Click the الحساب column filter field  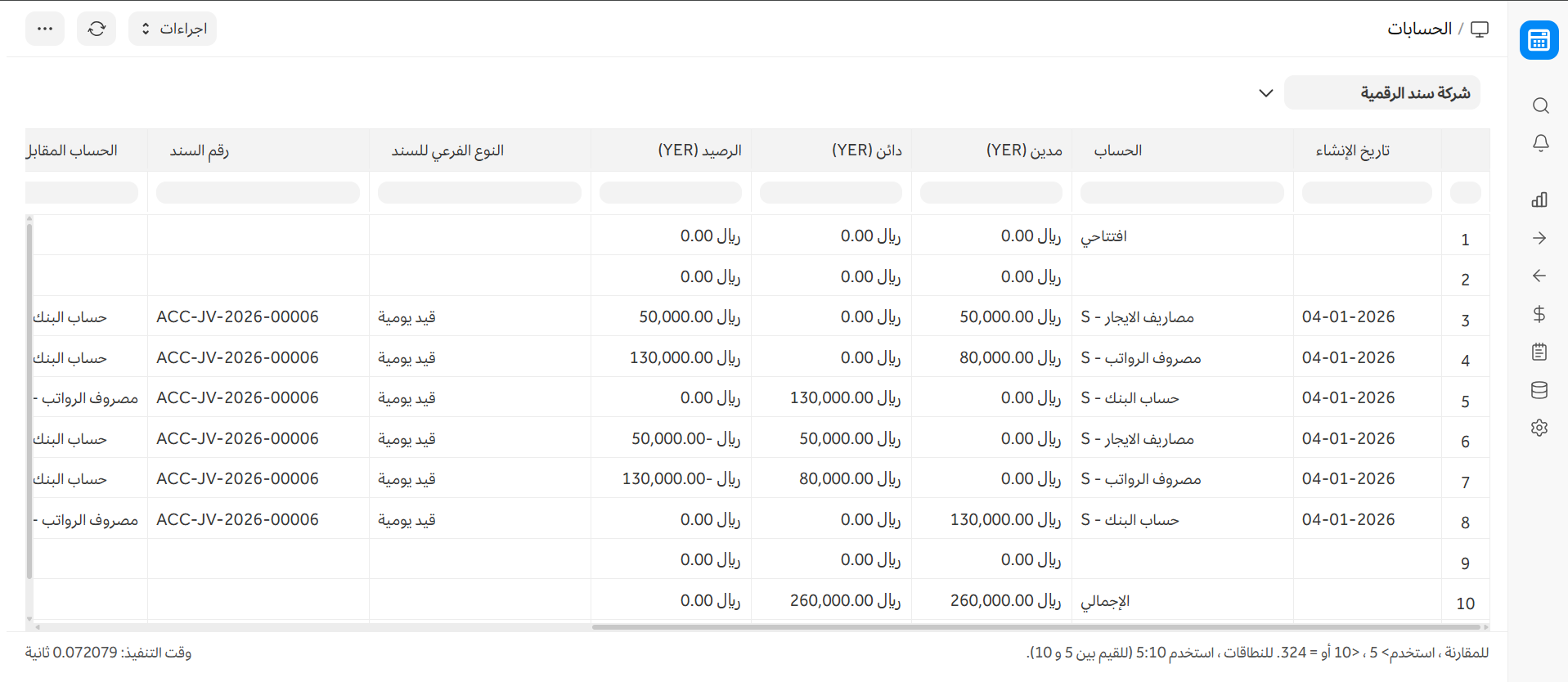click(x=1182, y=193)
